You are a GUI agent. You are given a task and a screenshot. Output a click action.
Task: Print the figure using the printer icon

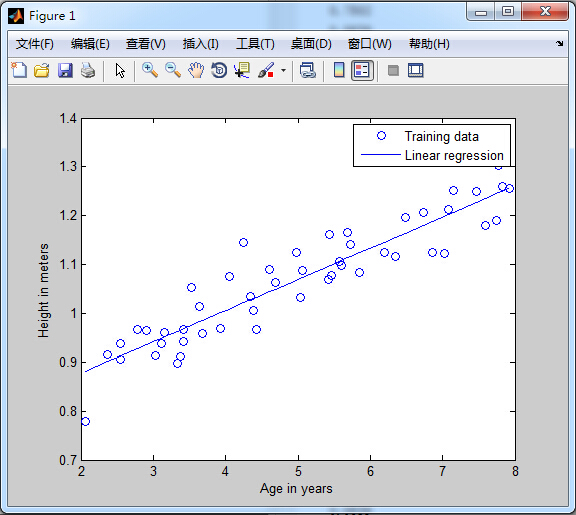coord(88,70)
